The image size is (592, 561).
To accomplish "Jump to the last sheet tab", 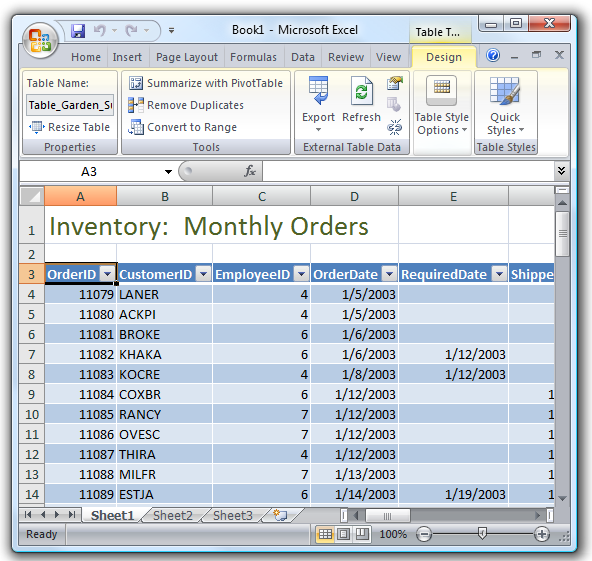I will pos(72,515).
